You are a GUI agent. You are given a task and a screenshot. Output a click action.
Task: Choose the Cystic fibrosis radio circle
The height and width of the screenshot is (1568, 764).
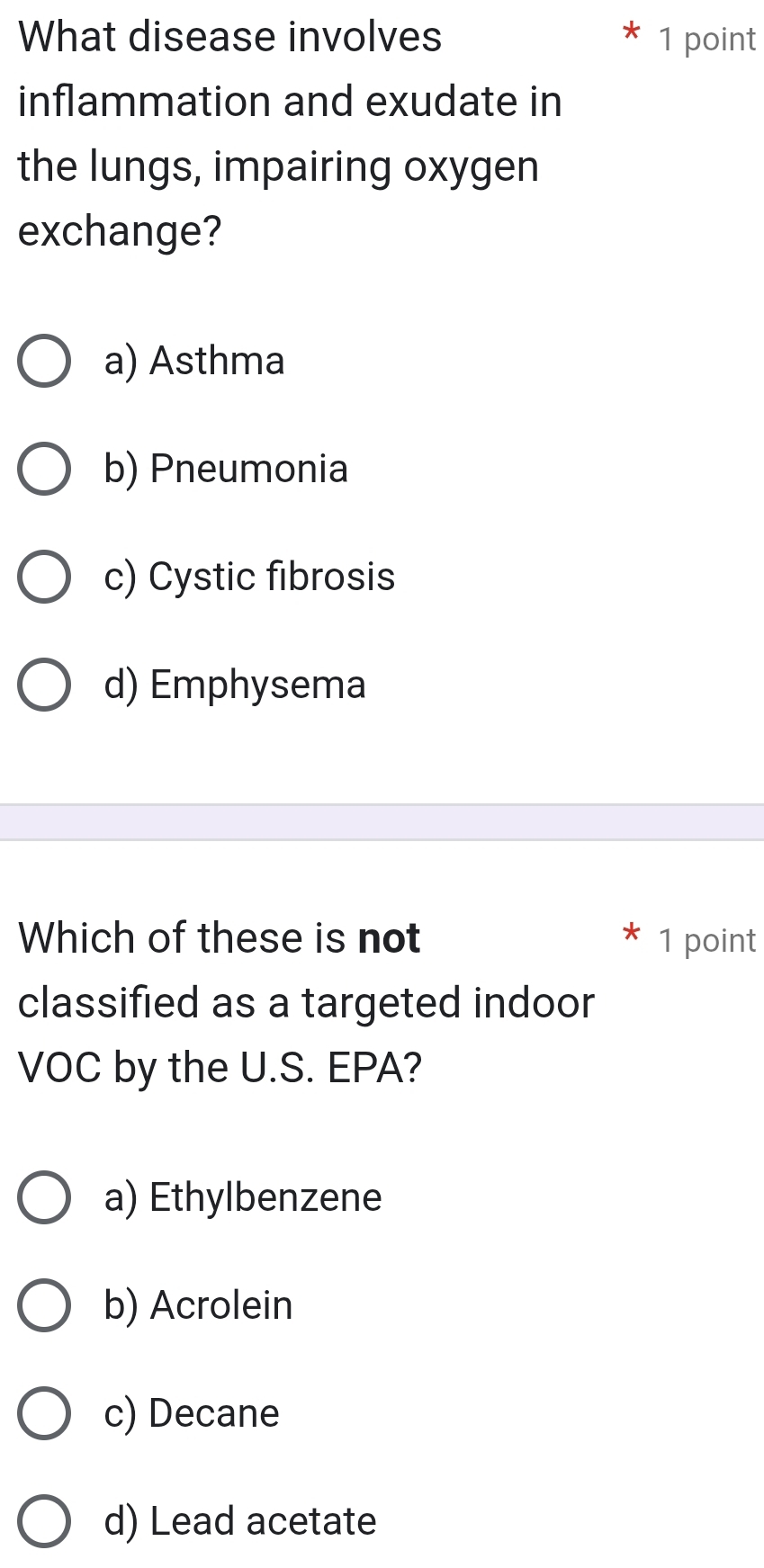(x=43, y=578)
